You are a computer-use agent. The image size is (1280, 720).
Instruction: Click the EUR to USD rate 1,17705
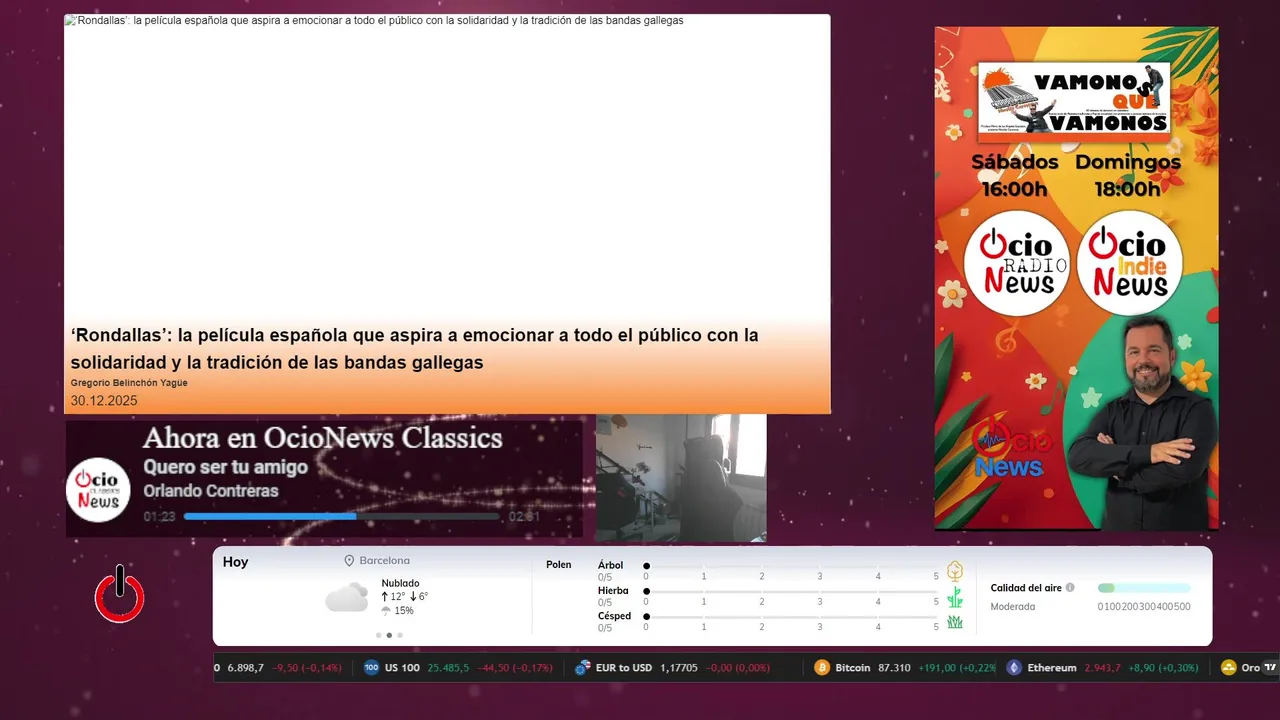[x=679, y=668]
